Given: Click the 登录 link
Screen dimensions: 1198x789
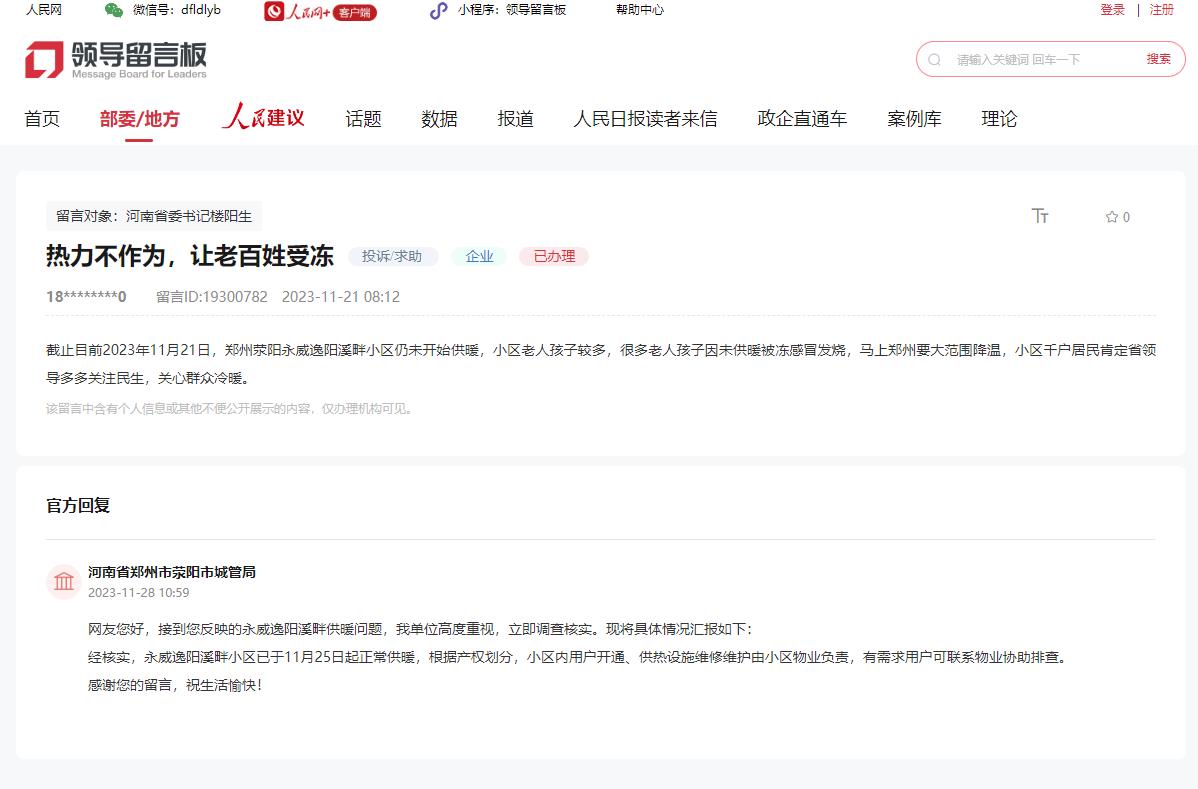Looking at the screenshot, I should (x=1112, y=10).
